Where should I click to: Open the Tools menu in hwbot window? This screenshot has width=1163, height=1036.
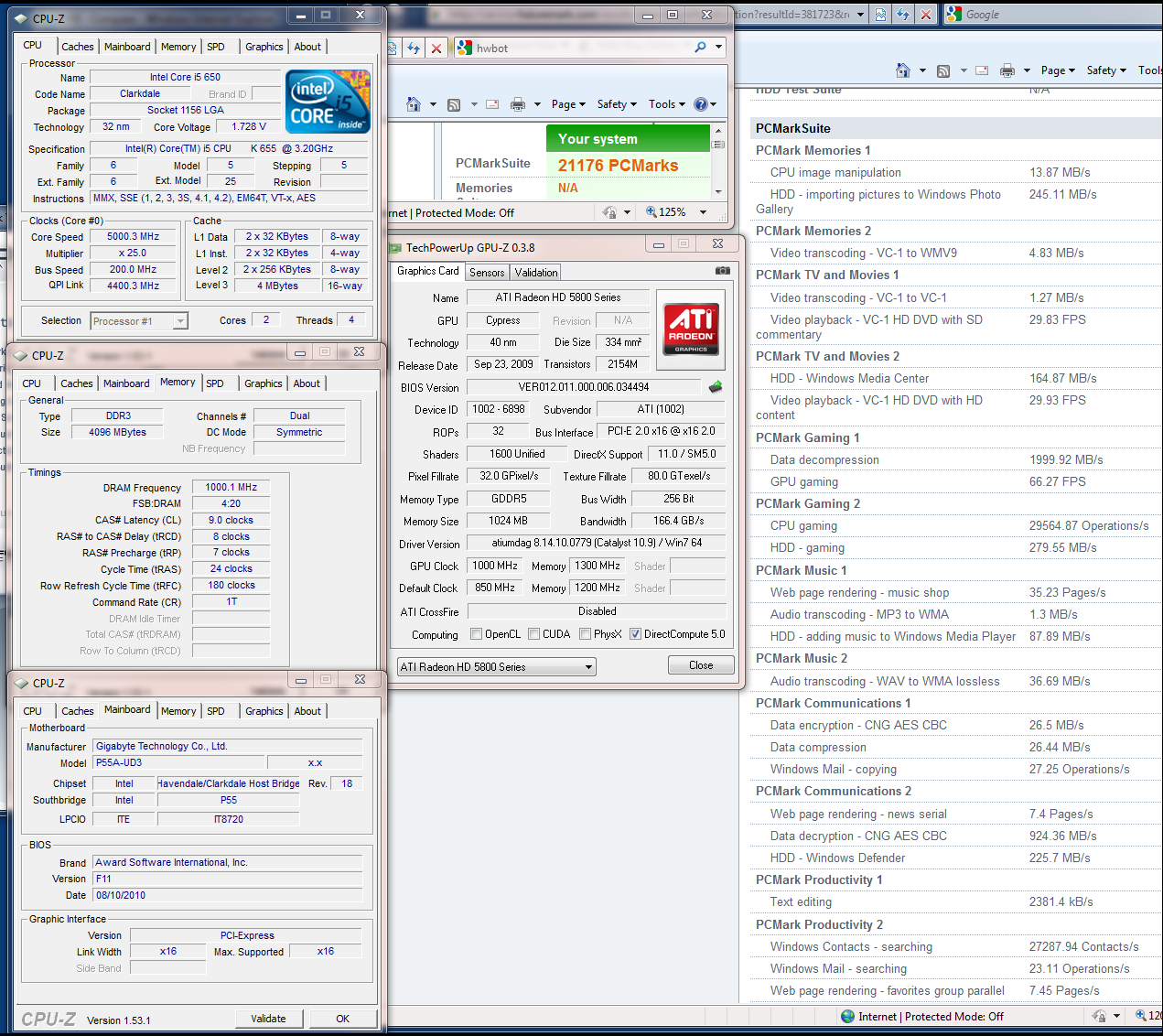[667, 104]
